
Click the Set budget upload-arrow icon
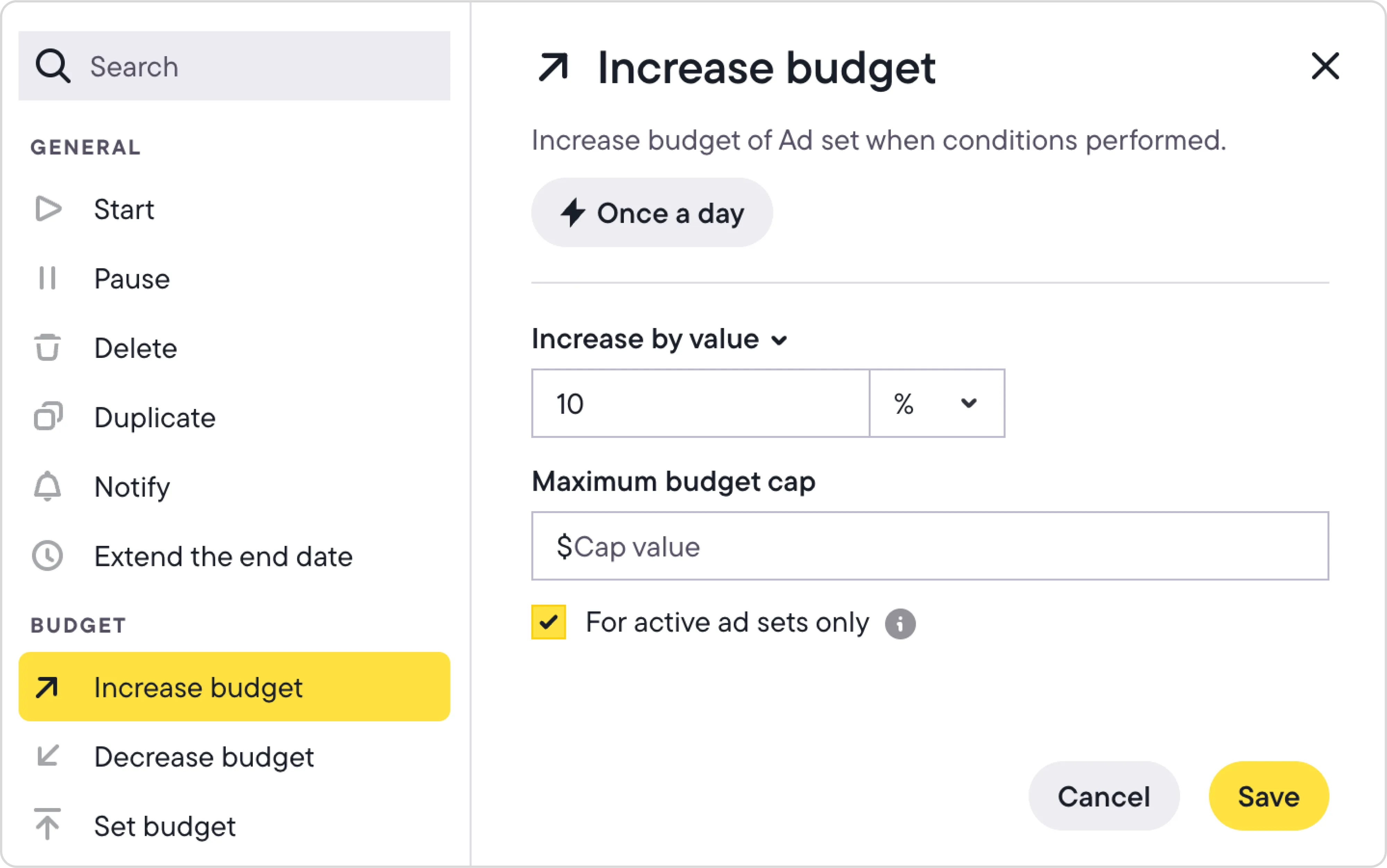coord(47,824)
